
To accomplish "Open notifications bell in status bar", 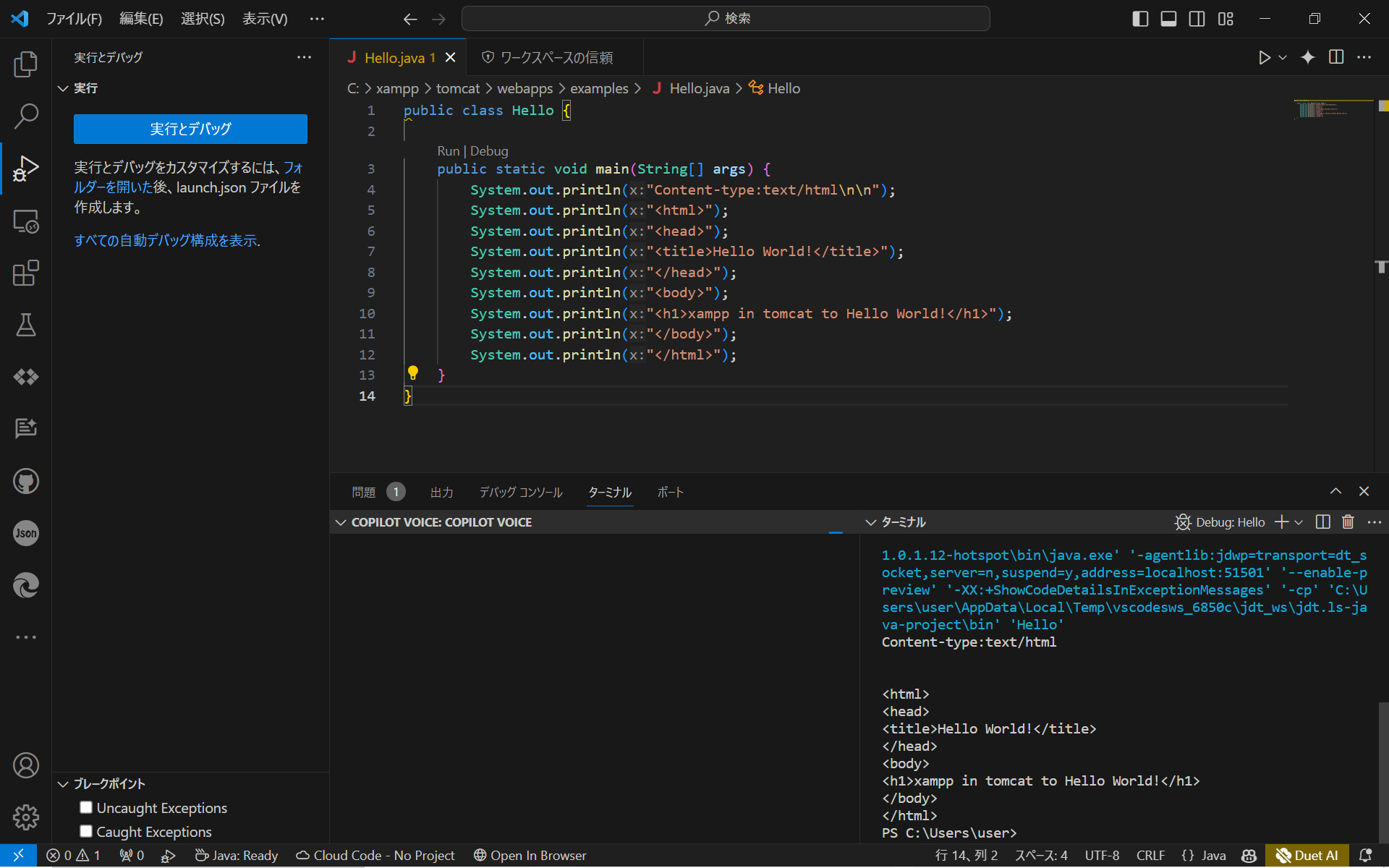I will pos(1365,856).
